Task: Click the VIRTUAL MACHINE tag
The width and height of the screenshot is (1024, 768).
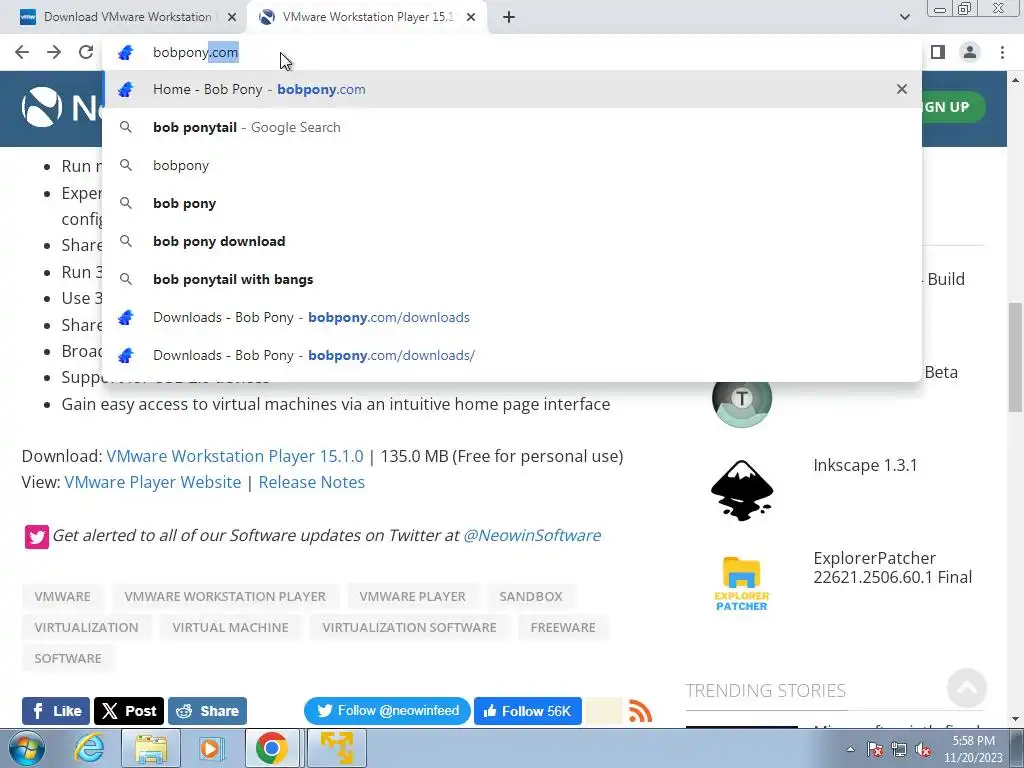Action: click(230, 627)
